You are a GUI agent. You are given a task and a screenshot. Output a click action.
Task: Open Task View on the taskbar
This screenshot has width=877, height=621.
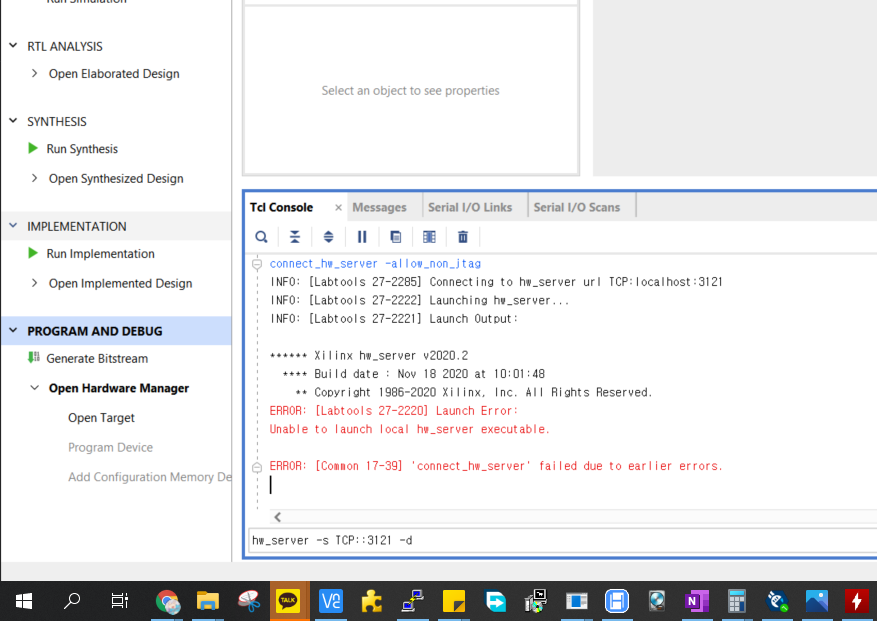coord(120,601)
